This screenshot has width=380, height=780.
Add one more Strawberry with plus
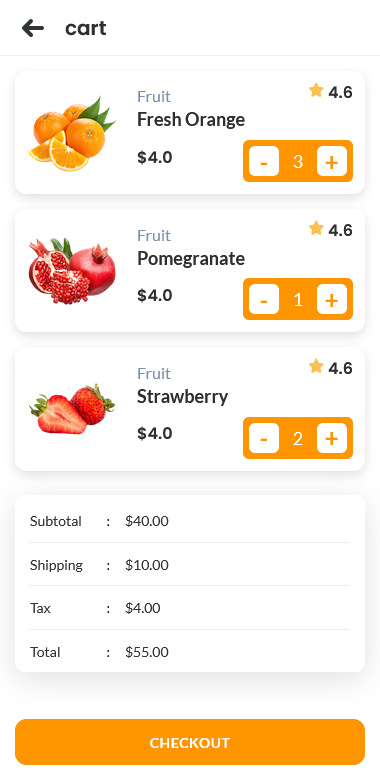tap(332, 438)
